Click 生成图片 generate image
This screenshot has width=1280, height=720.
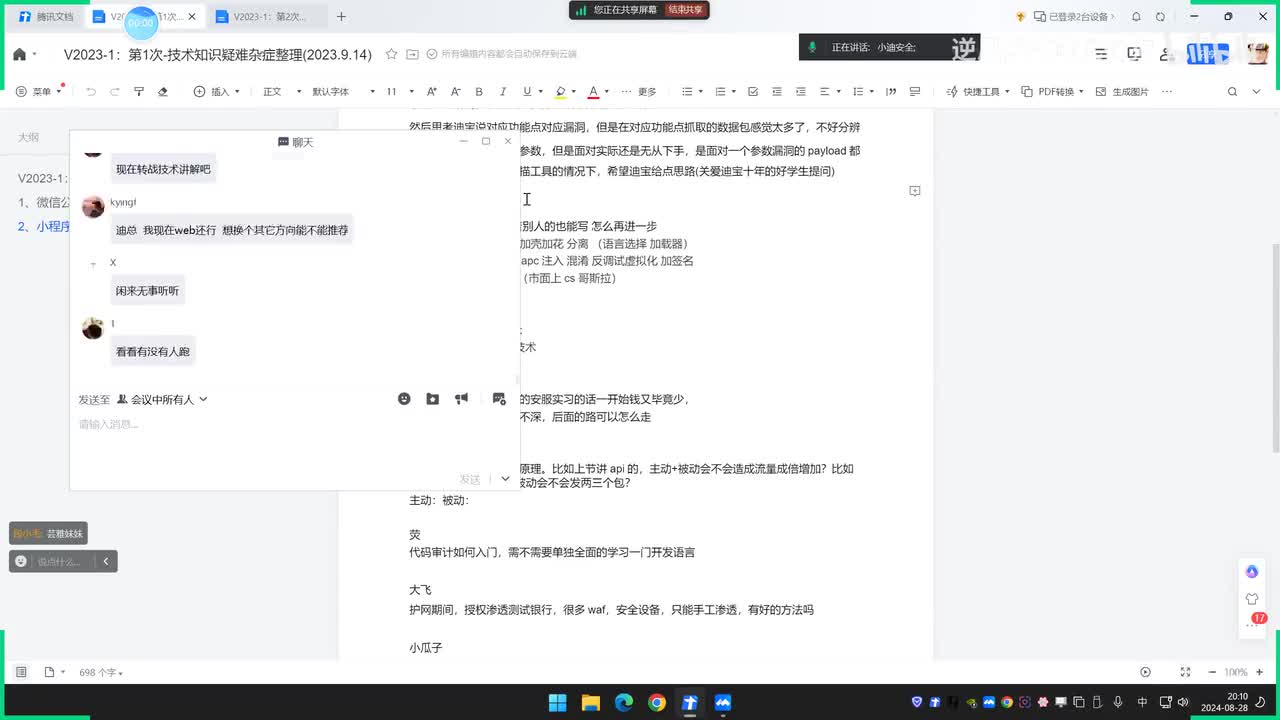1122,91
